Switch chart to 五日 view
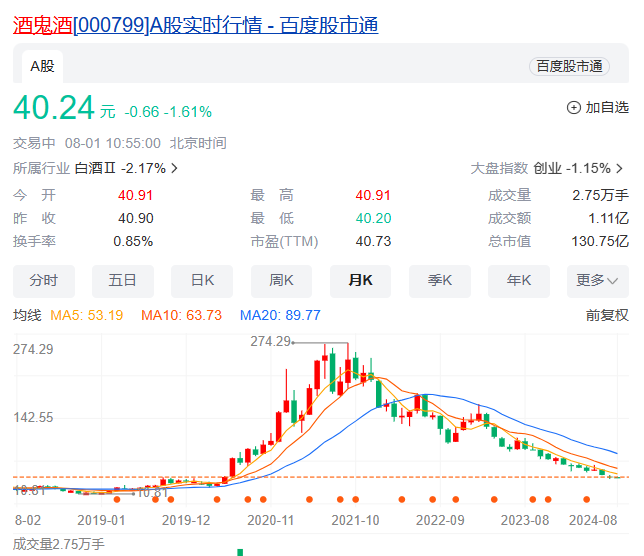Viewport: 644px width, 556px height. coord(123,281)
